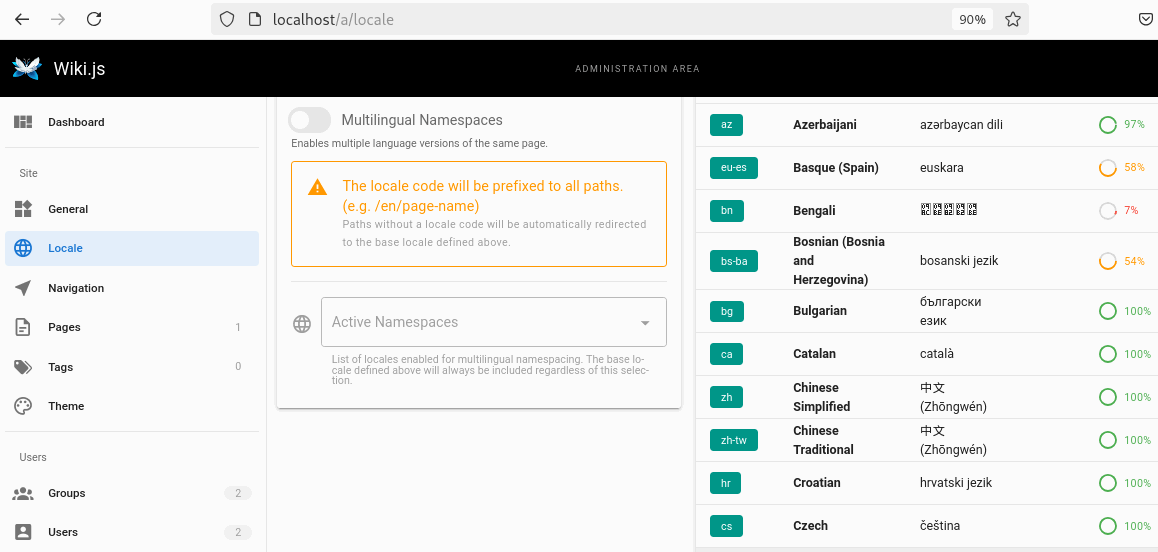The height and width of the screenshot is (552, 1158).
Task: Click the Bengali 7% progress circle
Action: coord(1108,211)
